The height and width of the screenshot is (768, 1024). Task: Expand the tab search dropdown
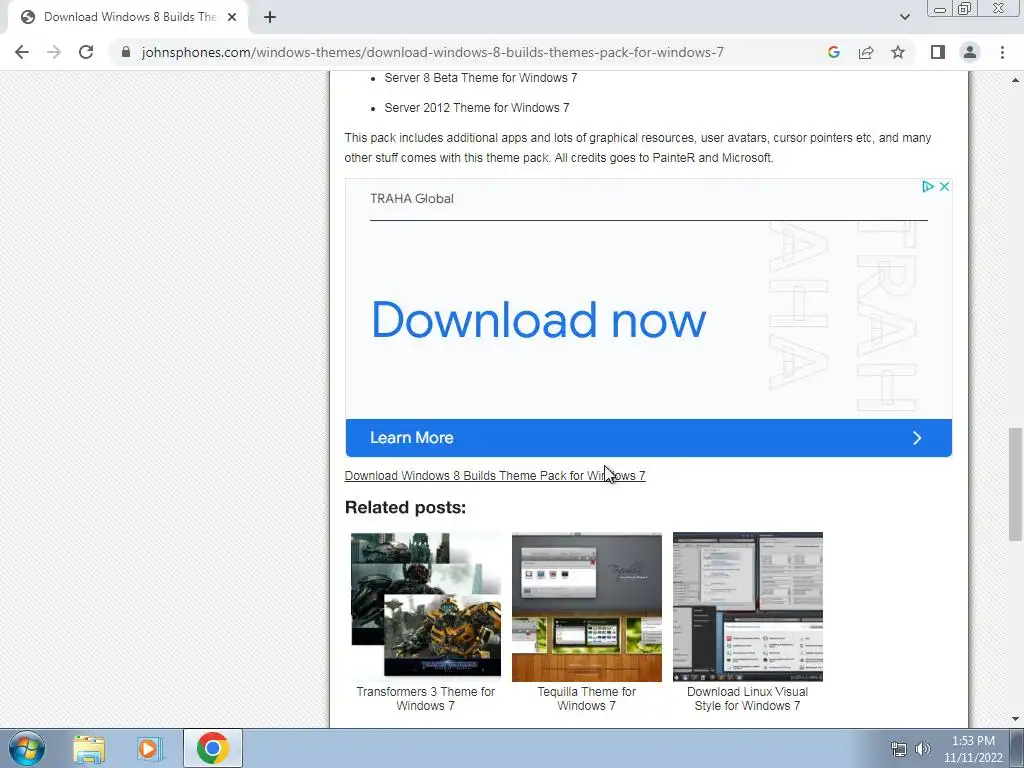pos(904,17)
